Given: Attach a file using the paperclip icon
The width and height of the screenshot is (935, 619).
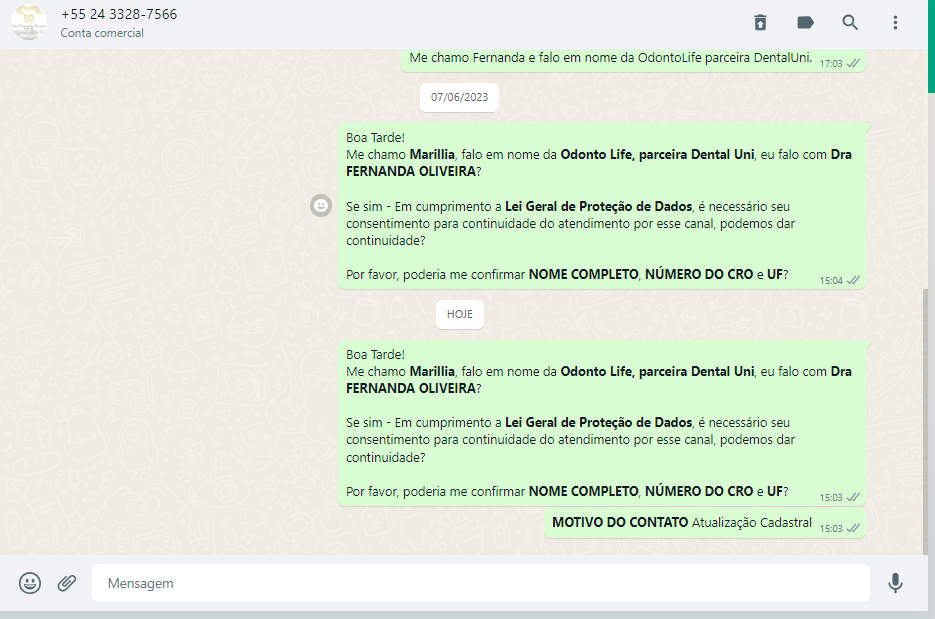Looking at the screenshot, I should pyautogui.click(x=67, y=583).
